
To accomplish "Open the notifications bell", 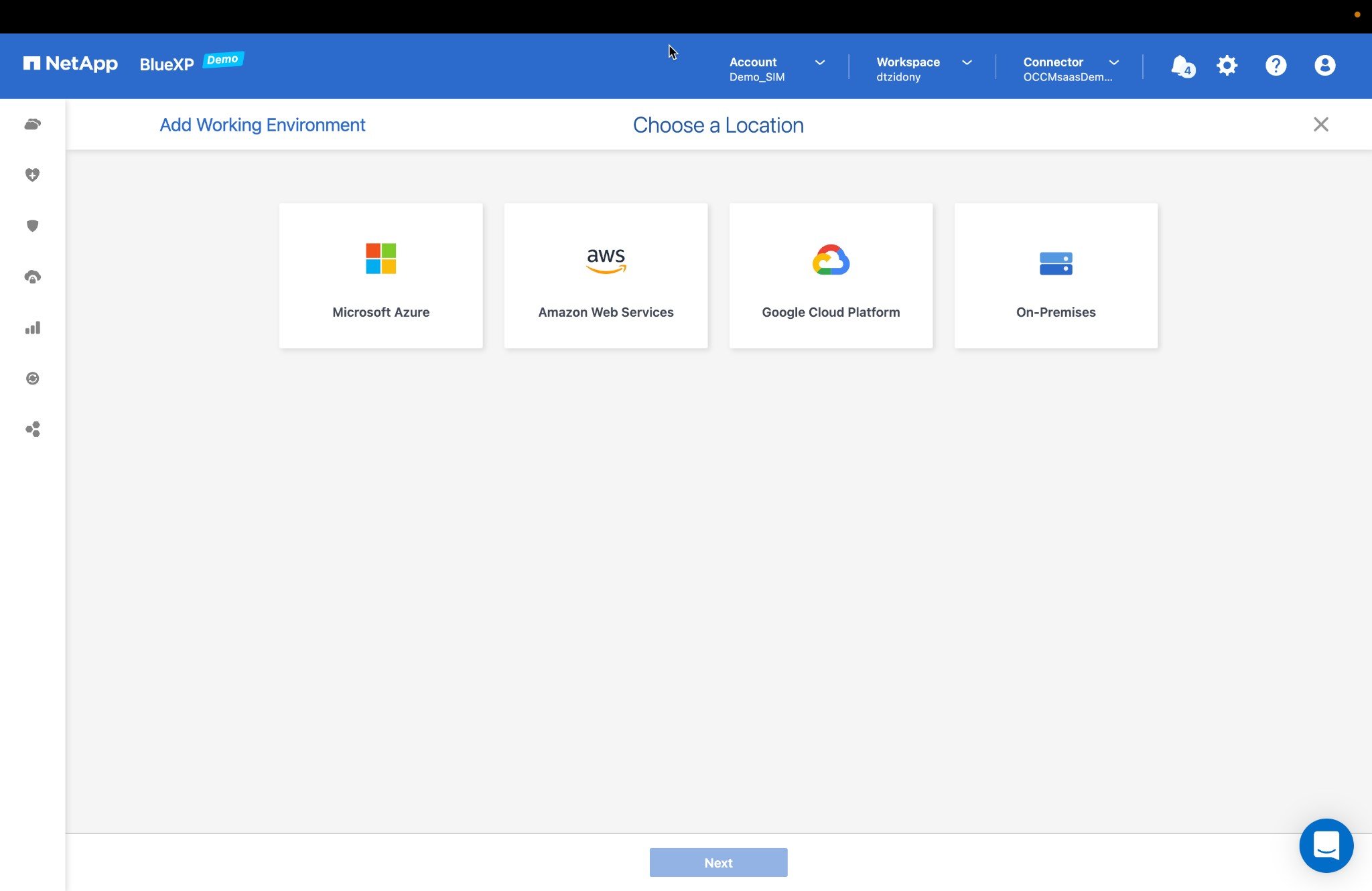I will 1181,66.
